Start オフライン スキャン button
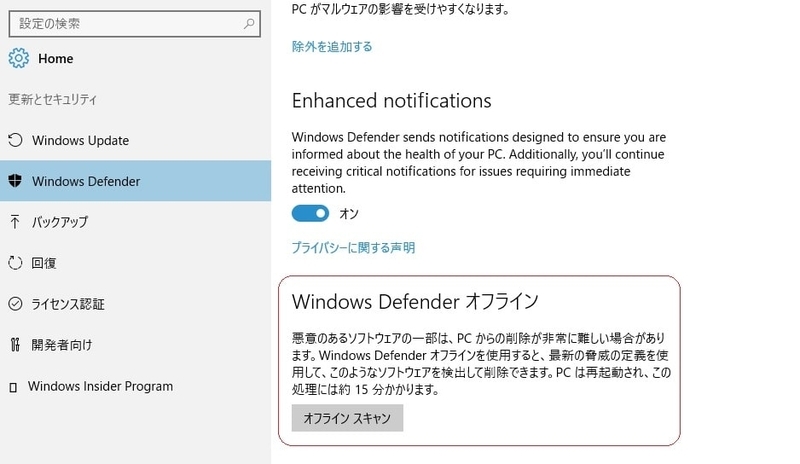Viewport: 800px width, 464px height. click(x=347, y=418)
